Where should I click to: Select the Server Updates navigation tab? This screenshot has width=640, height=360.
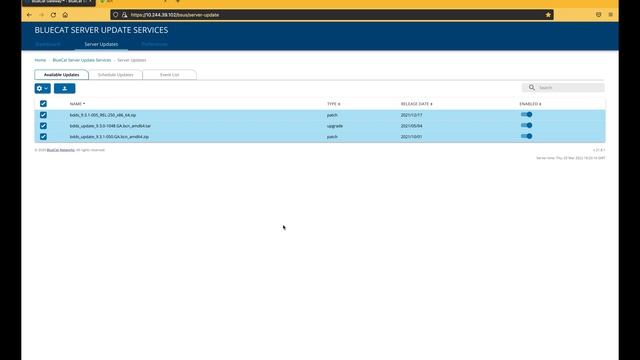point(101,44)
